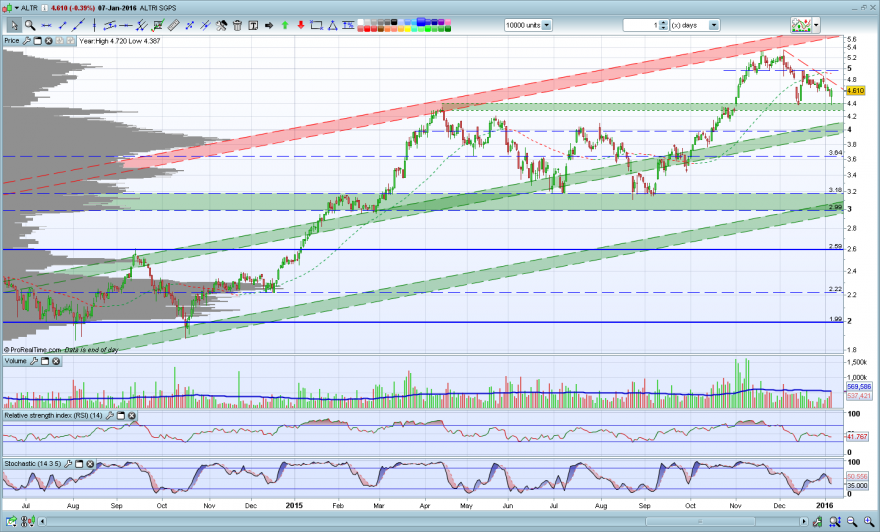Image resolution: width=880 pixels, height=532 pixels.
Task: Close the Volume indicator panel
Action: pos(56,361)
